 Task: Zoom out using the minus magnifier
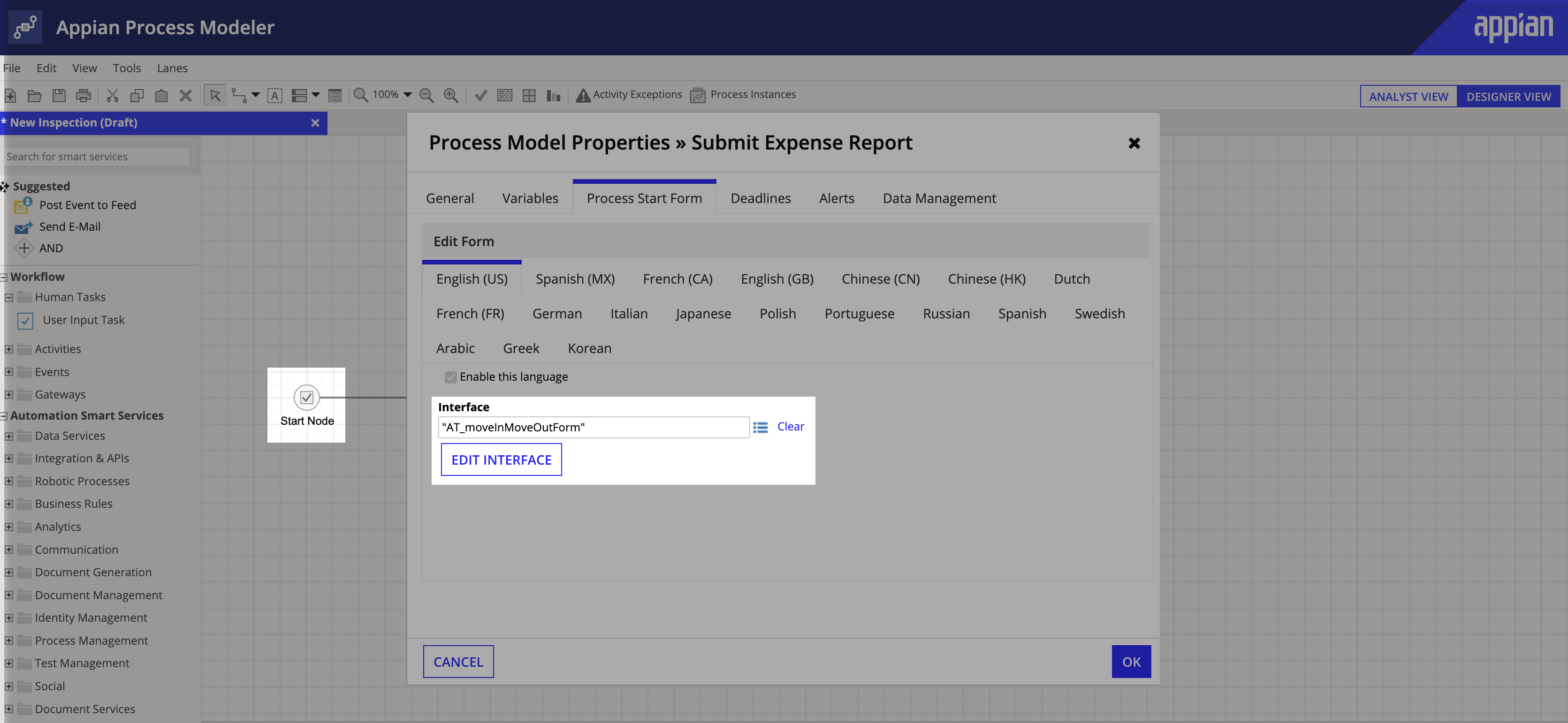426,96
